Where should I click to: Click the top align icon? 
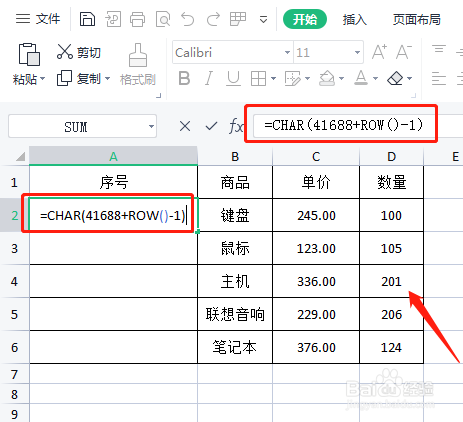tap(439, 49)
